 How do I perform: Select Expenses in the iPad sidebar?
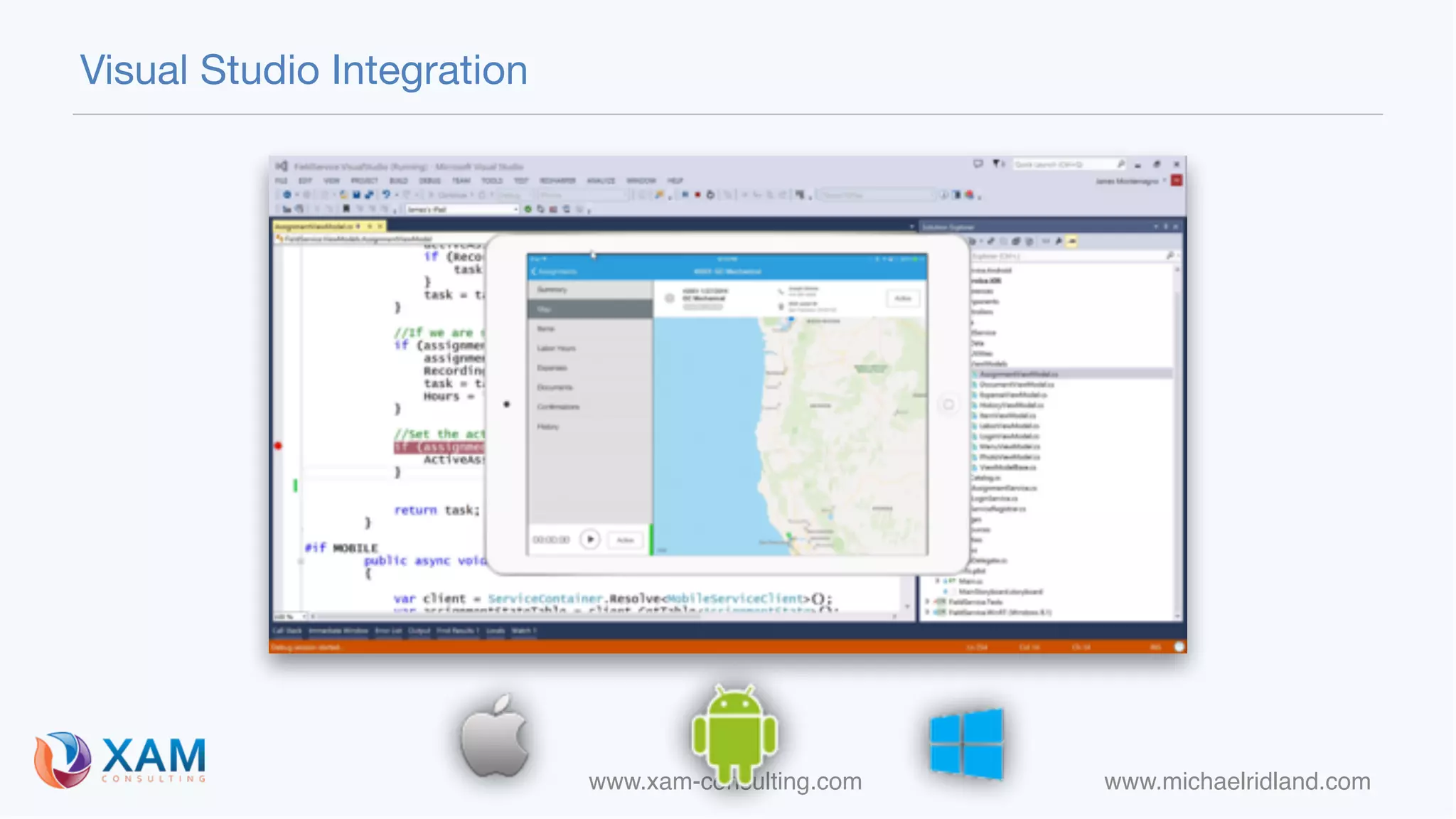590,368
